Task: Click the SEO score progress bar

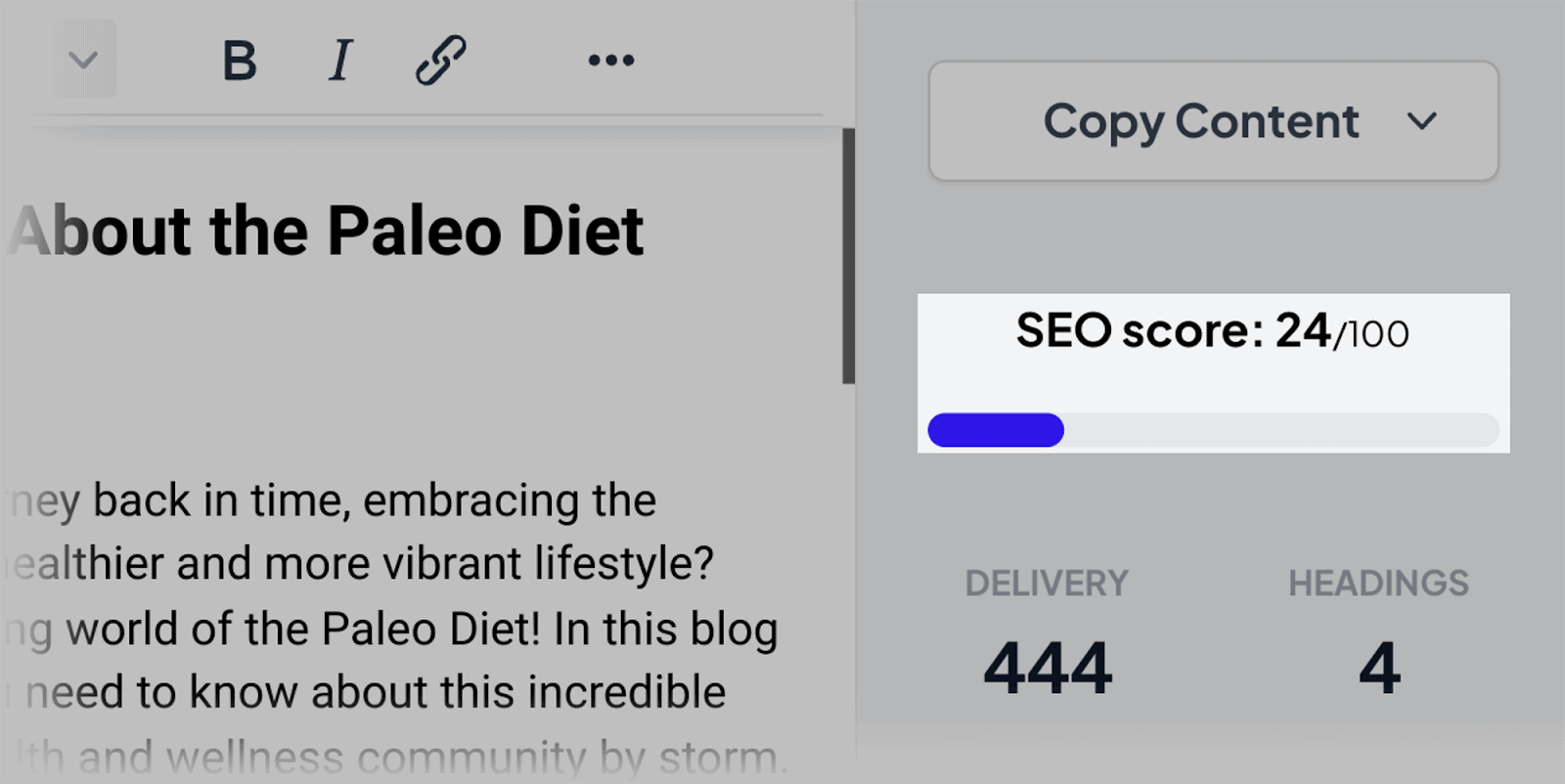Action: click(1213, 430)
